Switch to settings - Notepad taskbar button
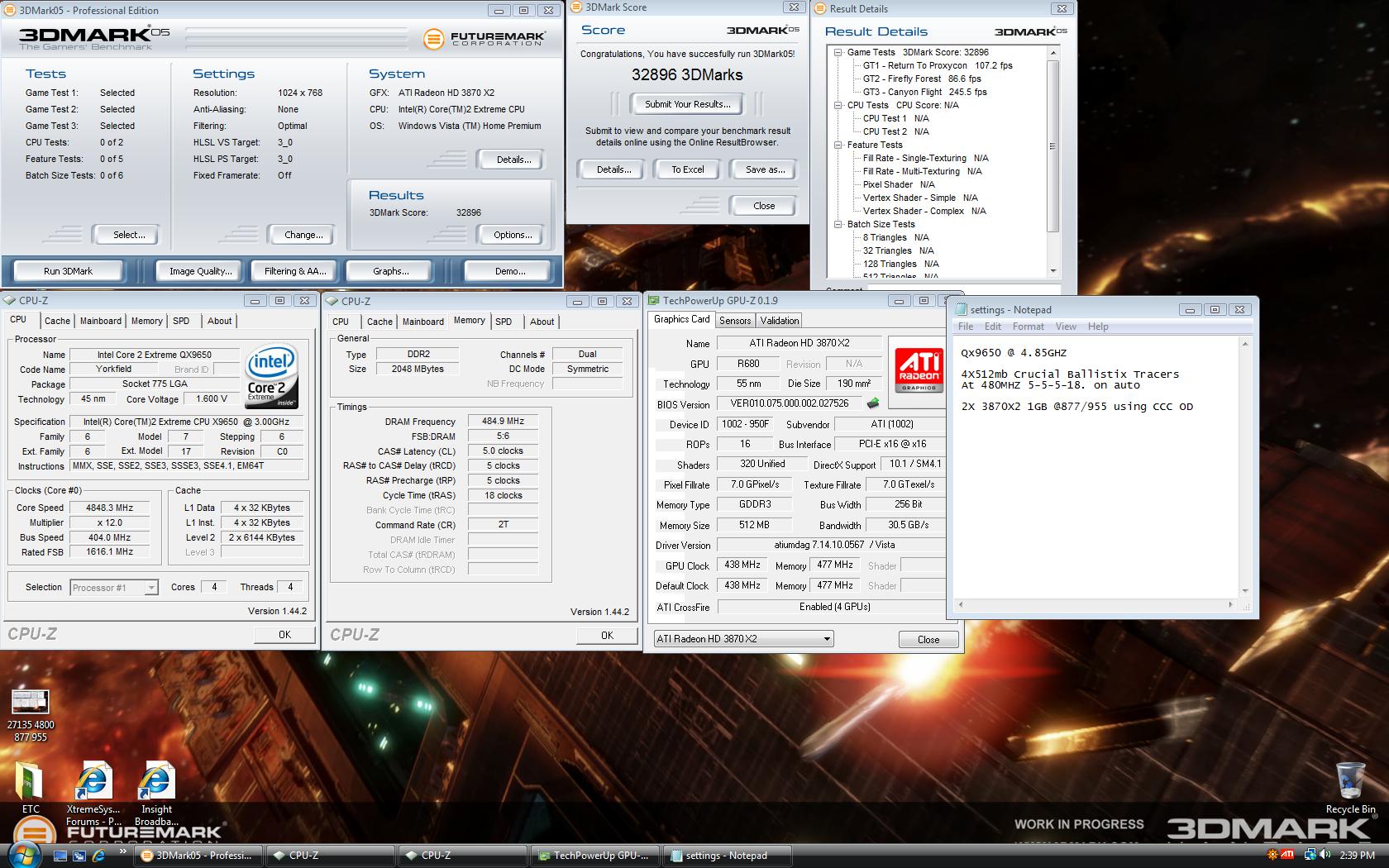The width and height of the screenshot is (1389, 868). tap(728, 856)
